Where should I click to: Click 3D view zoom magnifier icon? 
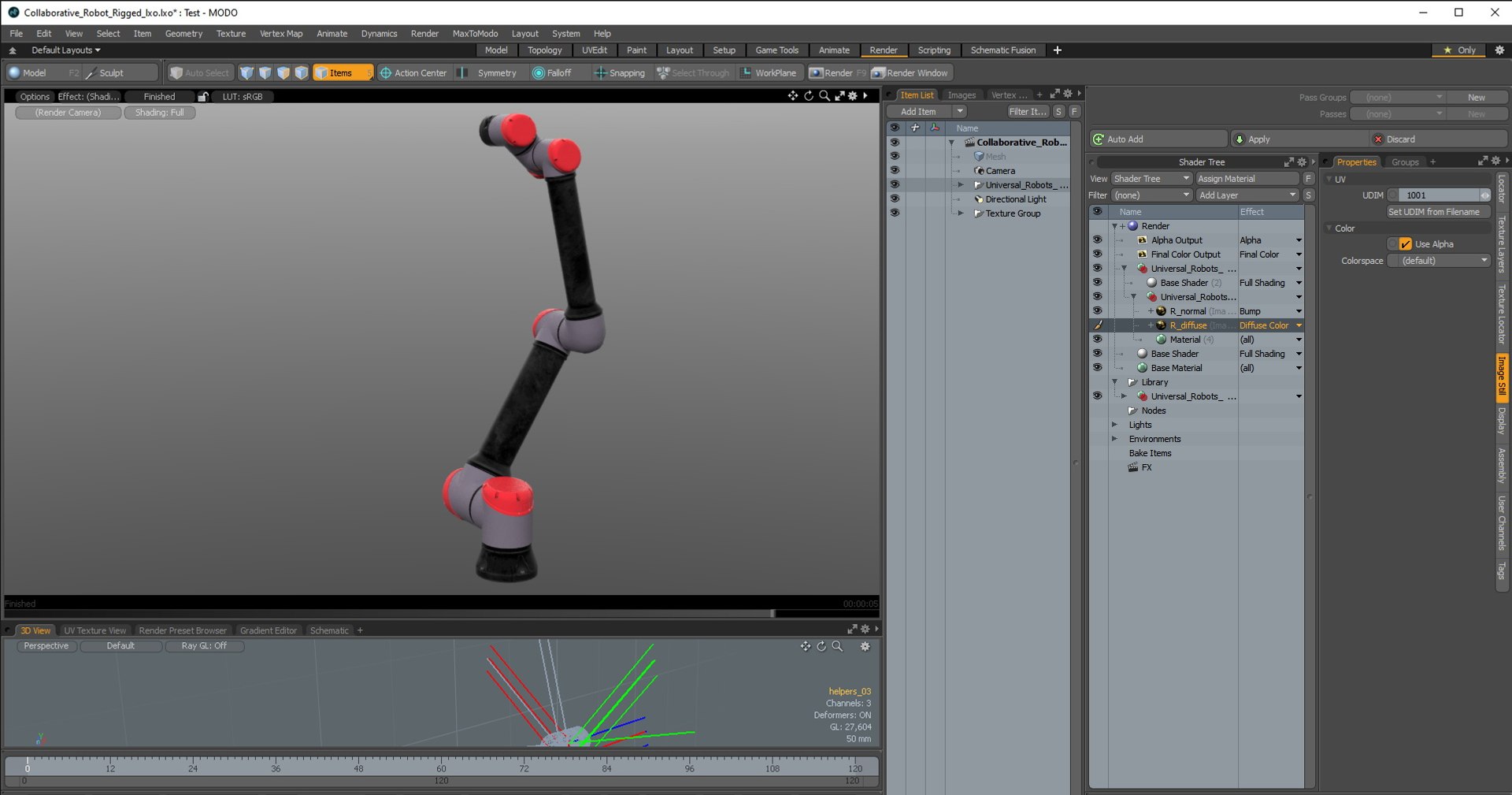point(837,646)
